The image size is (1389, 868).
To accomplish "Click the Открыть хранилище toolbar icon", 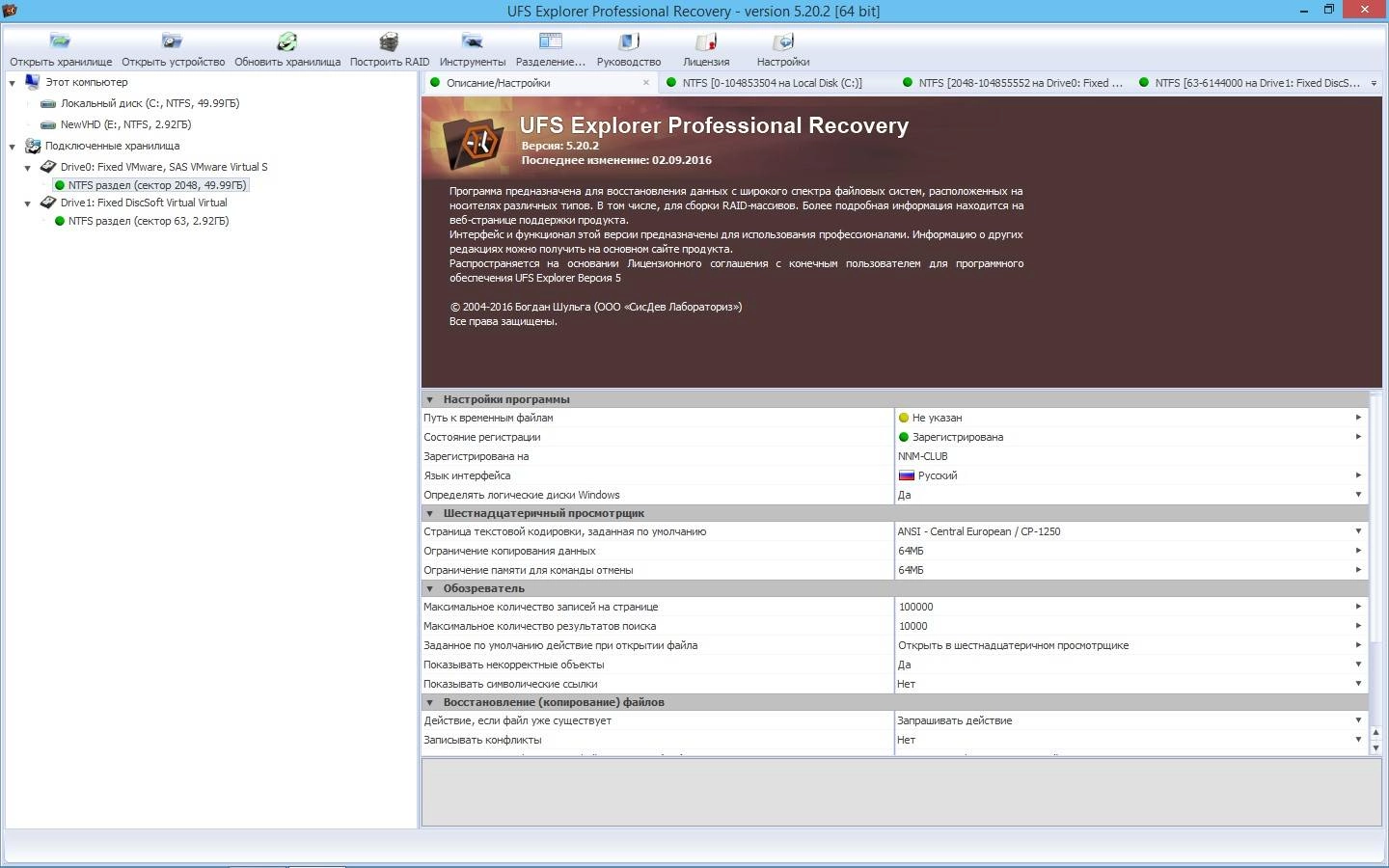I will click(x=61, y=41).
